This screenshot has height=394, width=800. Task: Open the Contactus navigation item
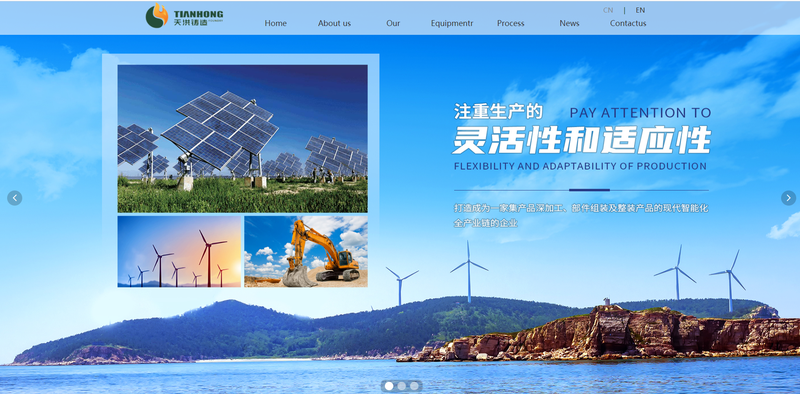tap(628, 23)
